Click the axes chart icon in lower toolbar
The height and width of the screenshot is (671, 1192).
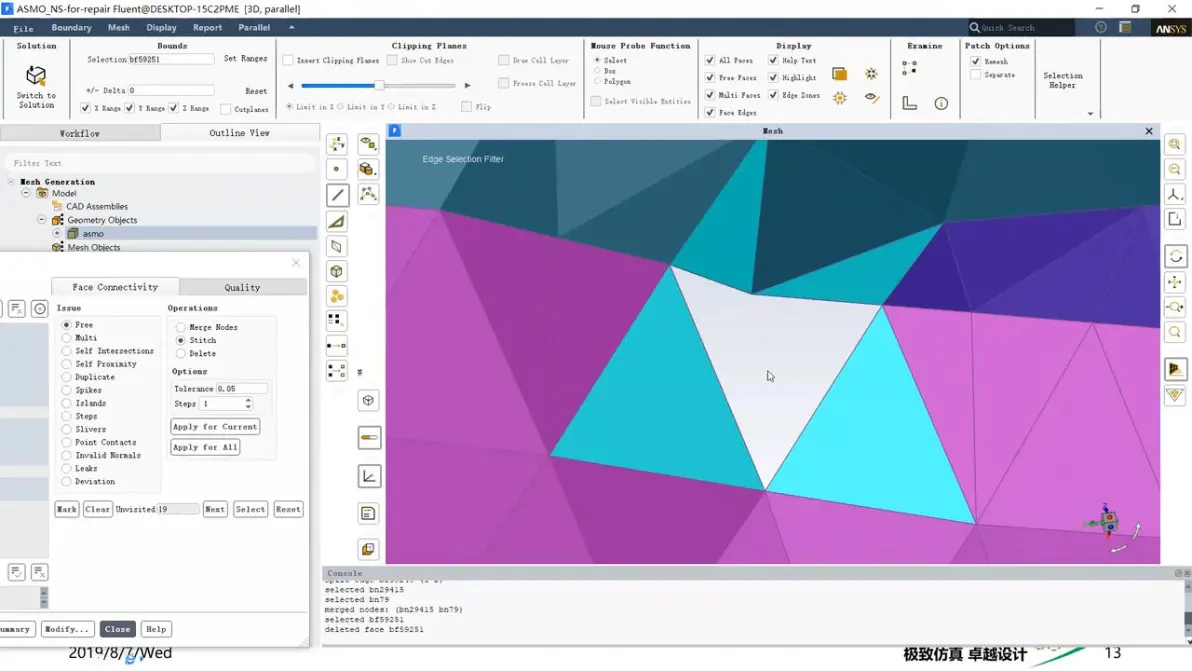point(369,476)
